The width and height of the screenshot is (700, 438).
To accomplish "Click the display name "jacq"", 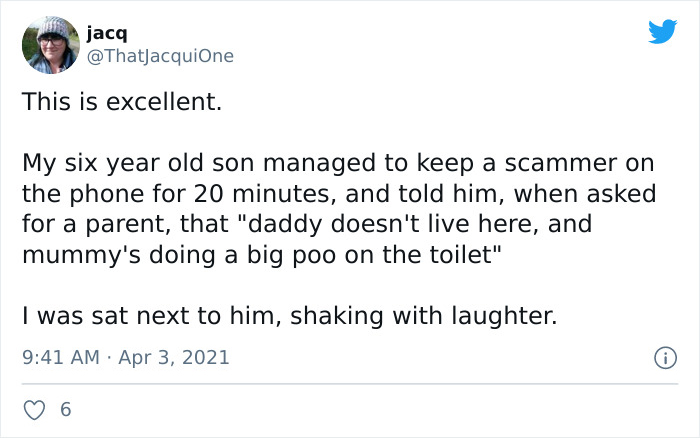I will point(106,34).
